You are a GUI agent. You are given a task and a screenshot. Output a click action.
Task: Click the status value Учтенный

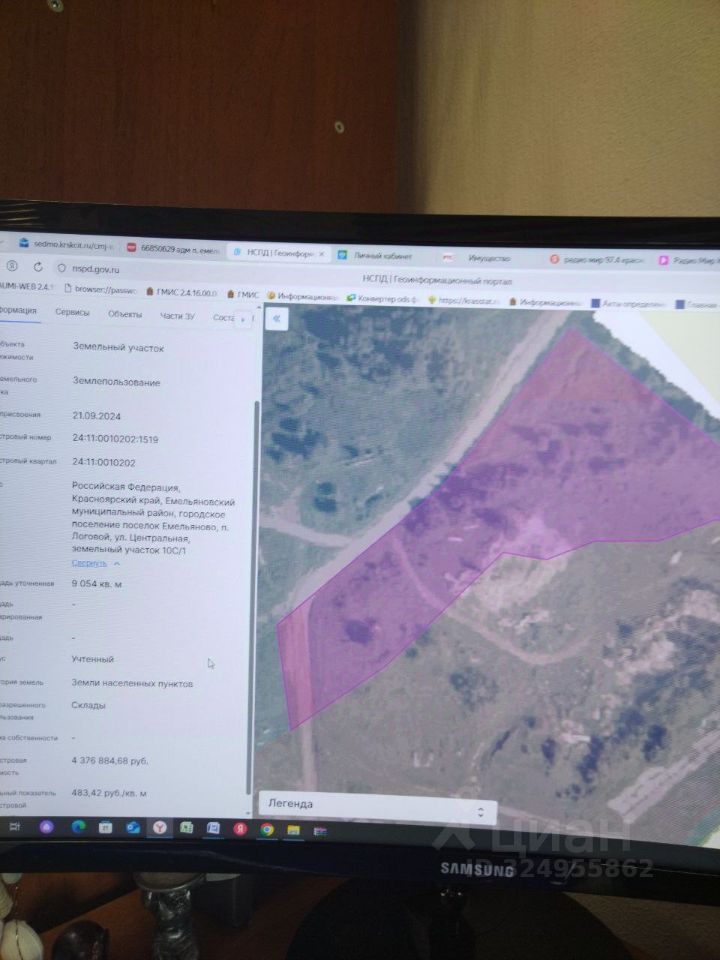pos(92,659)
